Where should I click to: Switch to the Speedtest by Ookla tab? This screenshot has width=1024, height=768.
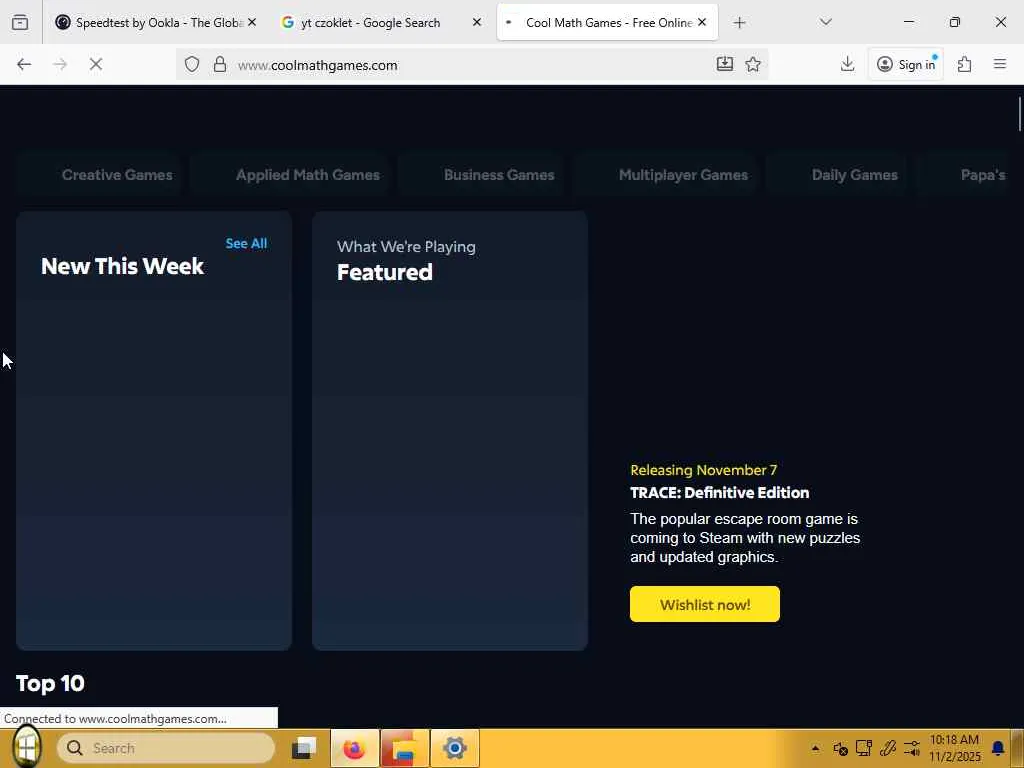click(155, 22)
